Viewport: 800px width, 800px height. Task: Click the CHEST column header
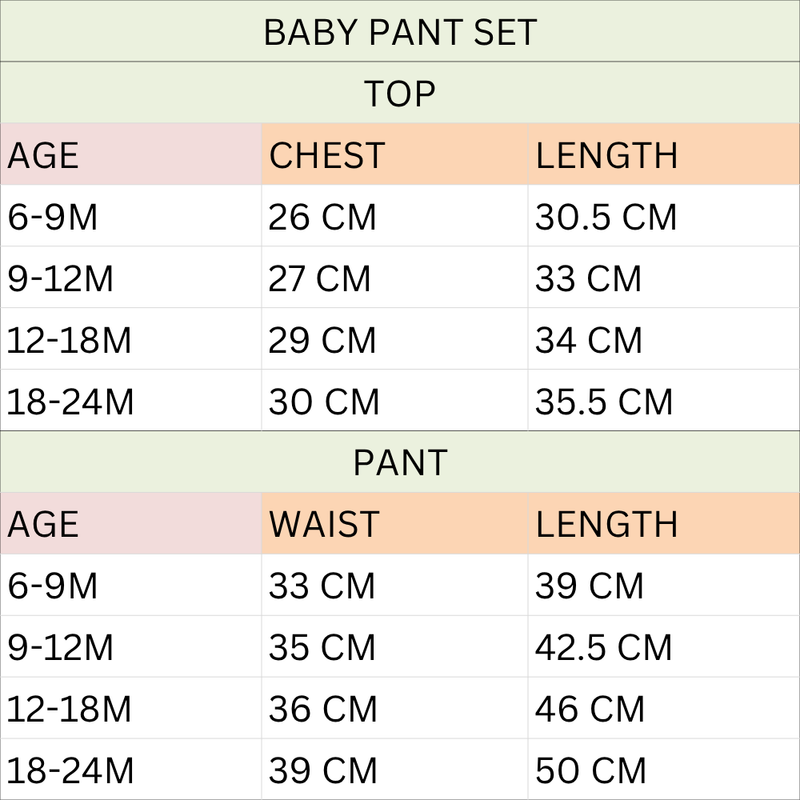point(395,154)
